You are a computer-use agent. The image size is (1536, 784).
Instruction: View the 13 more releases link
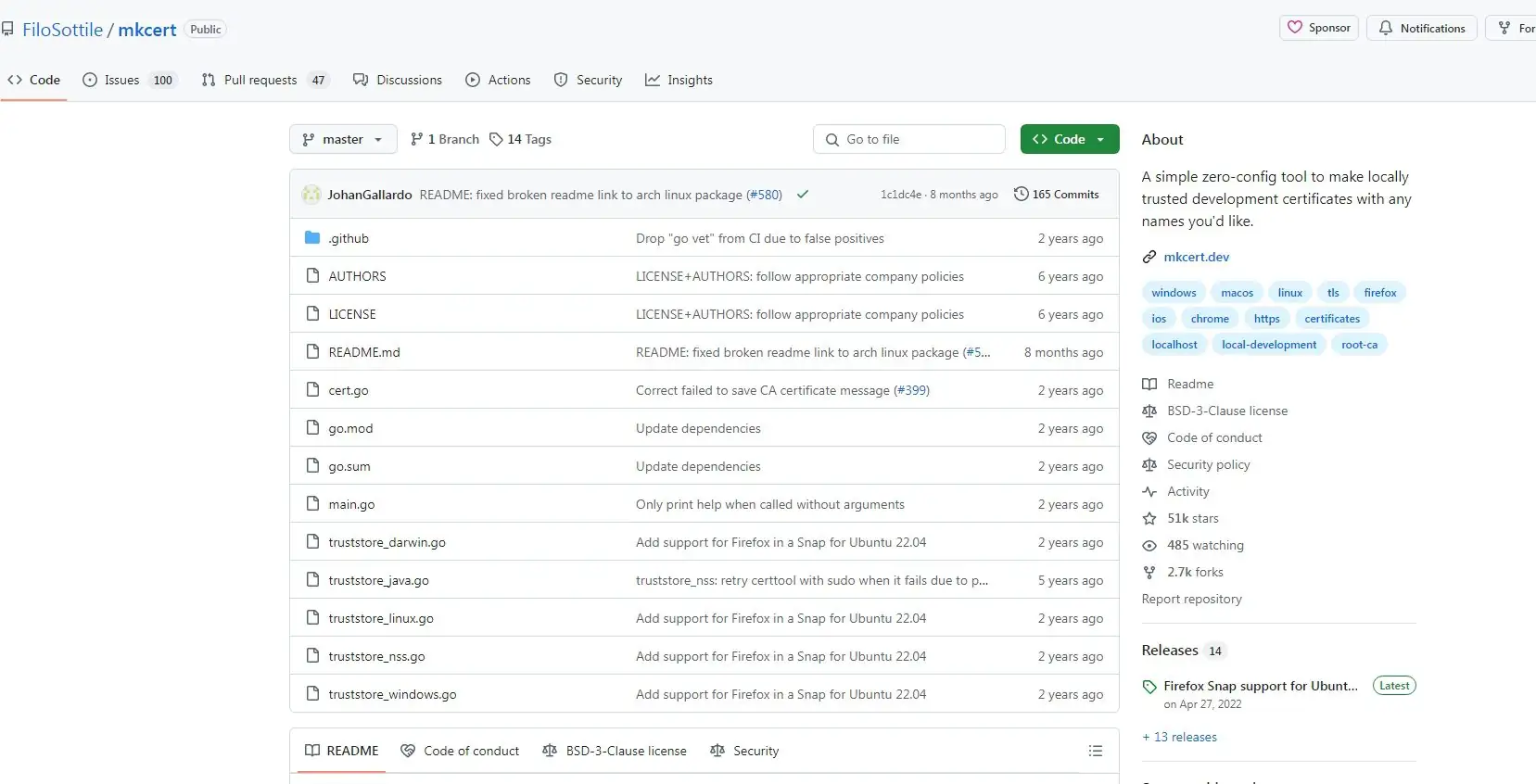point(1180,737)
